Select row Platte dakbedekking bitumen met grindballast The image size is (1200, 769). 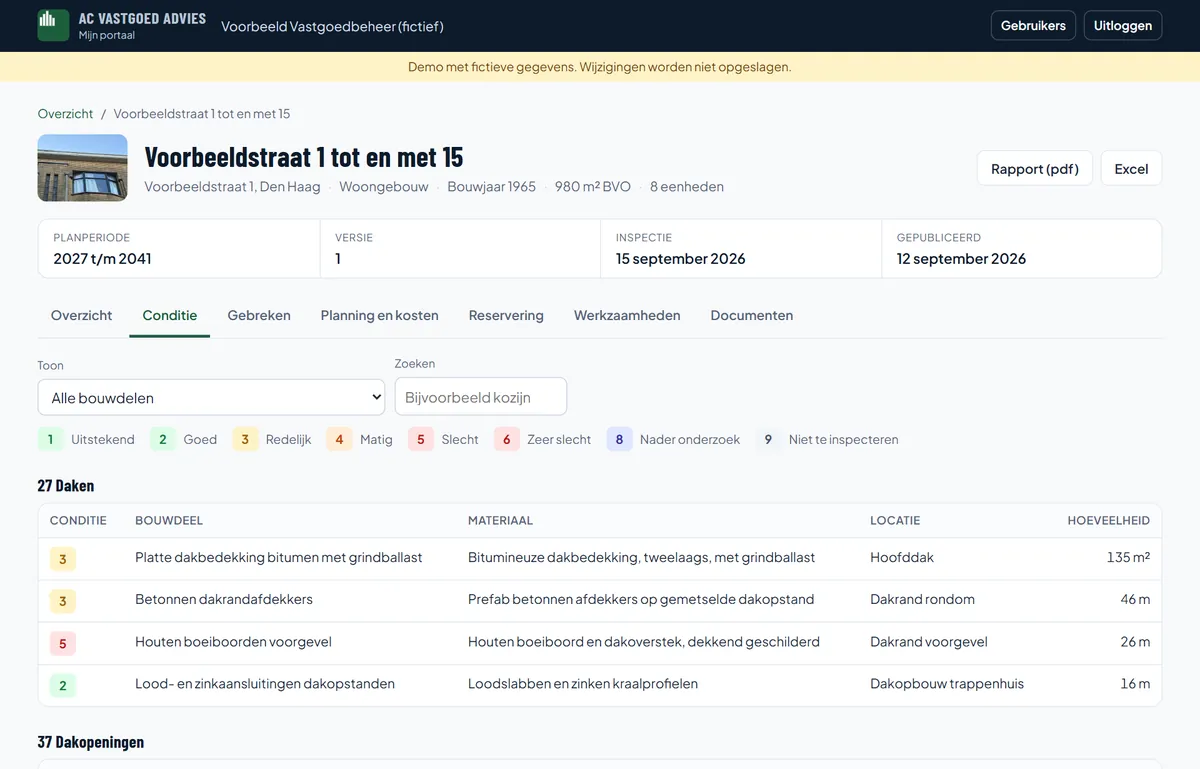click(x=600, y=558)
